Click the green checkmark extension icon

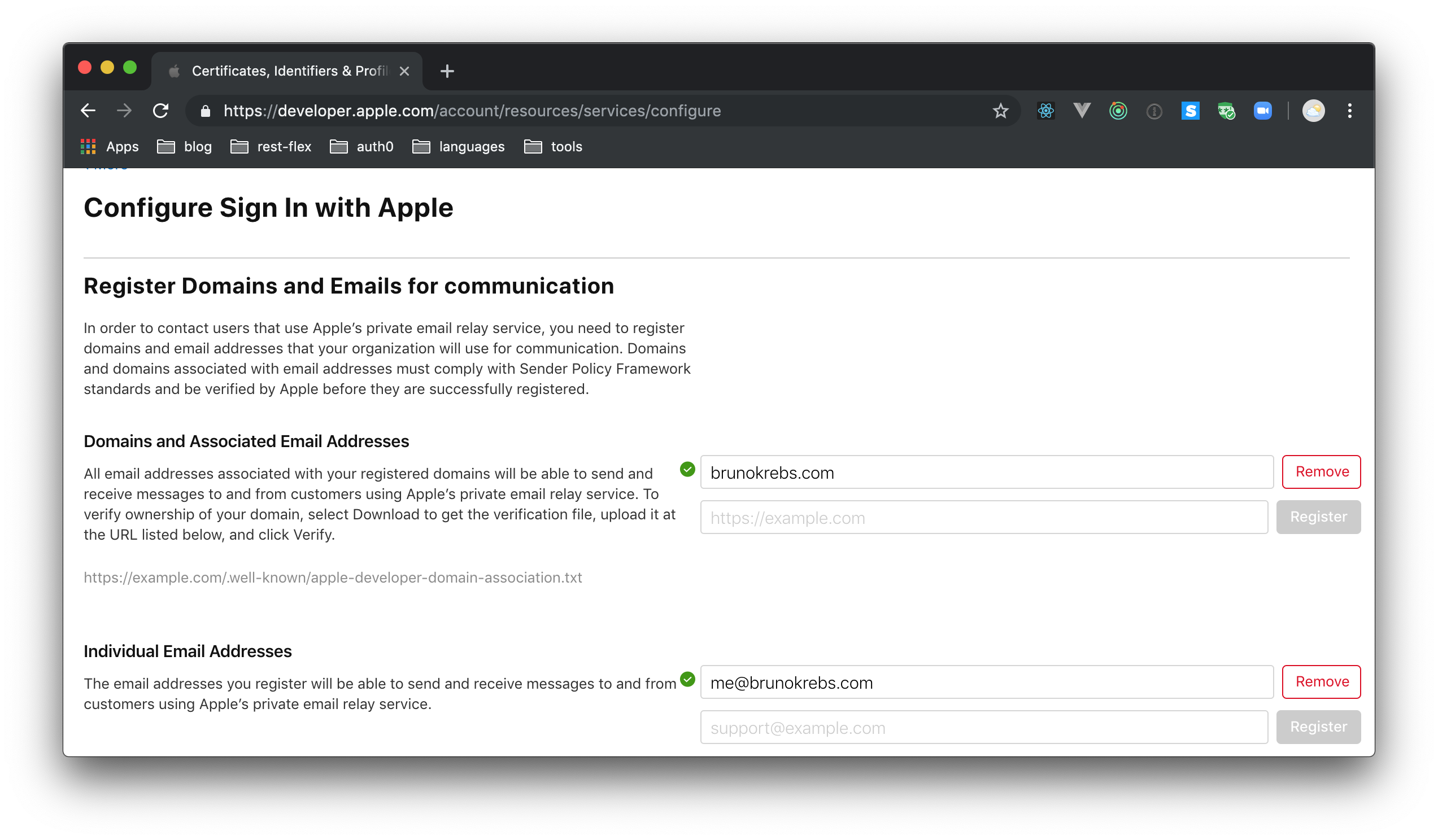(1226, 111)
